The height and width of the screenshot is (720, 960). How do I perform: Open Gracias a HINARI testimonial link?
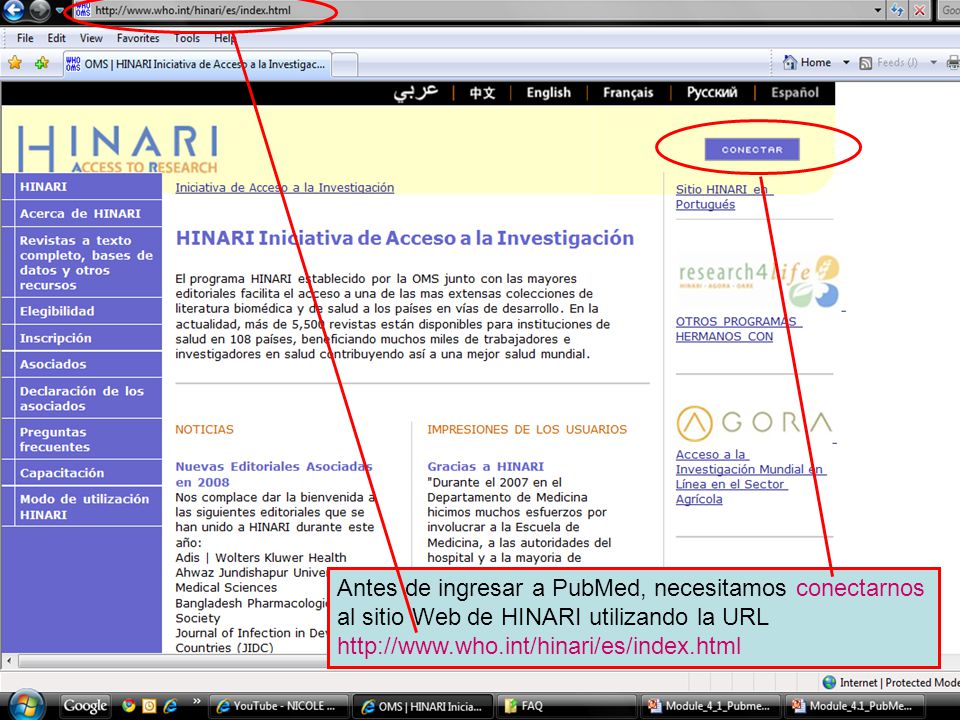click(486, 467)
